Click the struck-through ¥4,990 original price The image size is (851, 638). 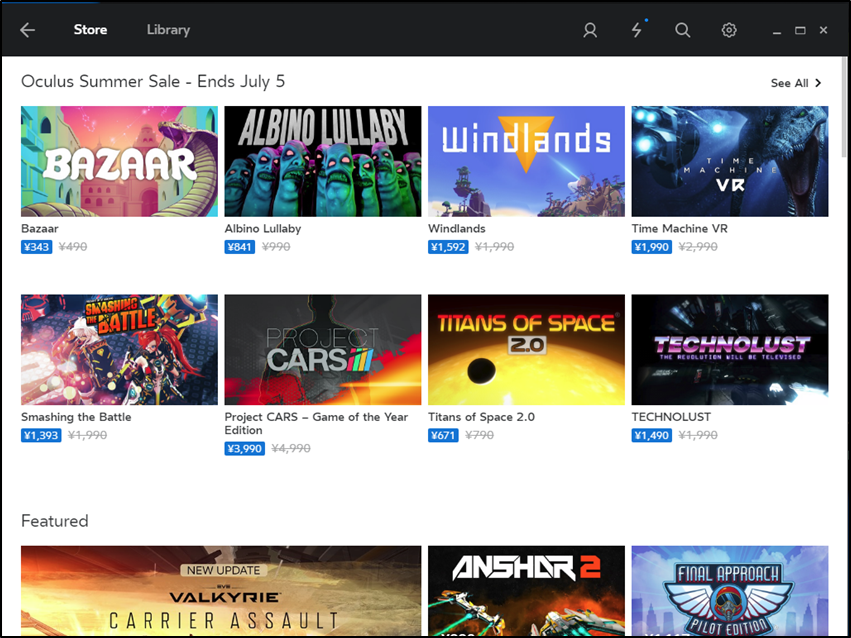tap(291, 449)
